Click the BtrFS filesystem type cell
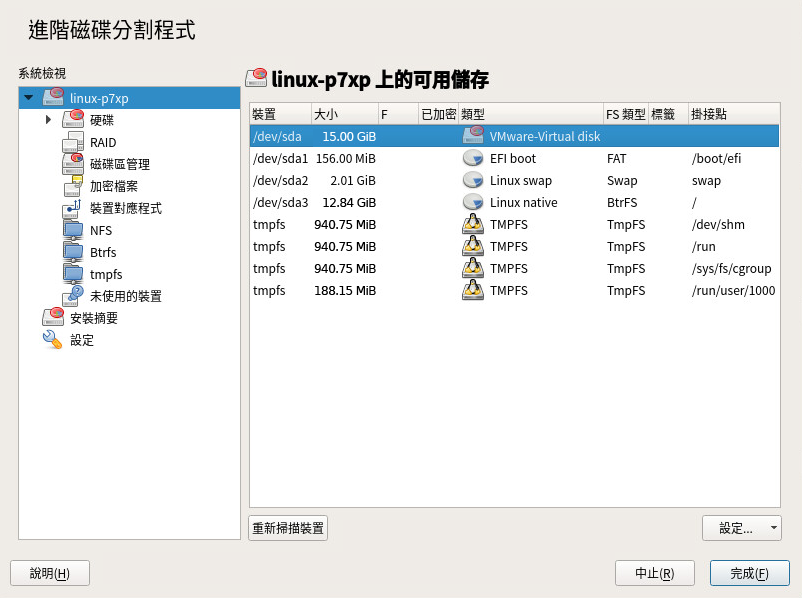 [622, 203]
